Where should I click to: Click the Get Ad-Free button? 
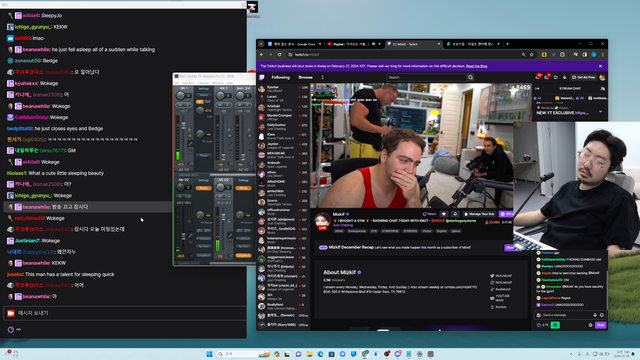tap(583, 78)
